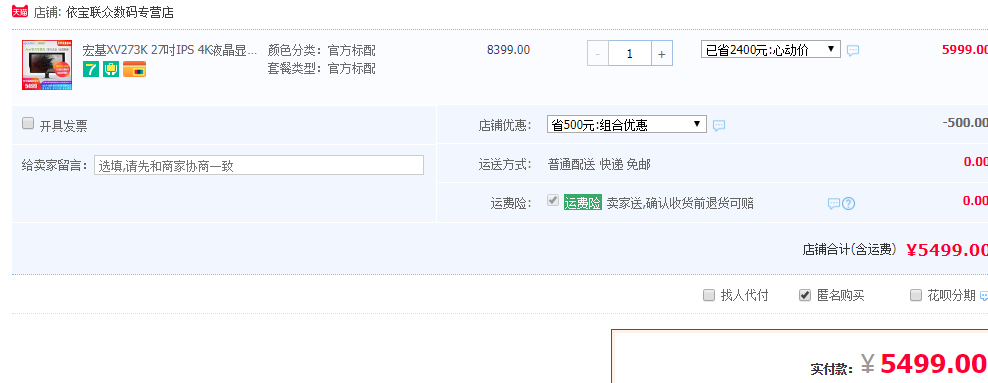The height and width of the screenshot is (383, 988).
Task: Click the quantity input field showing 1
Action: (x=629, y=54)
